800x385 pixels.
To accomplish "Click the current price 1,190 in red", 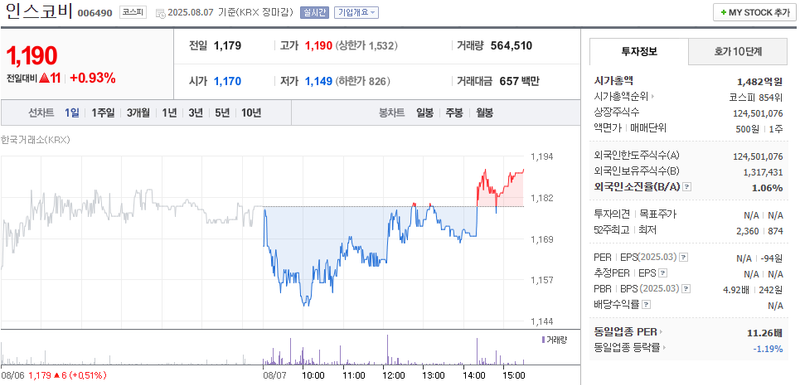I will [x=32, y=56].
